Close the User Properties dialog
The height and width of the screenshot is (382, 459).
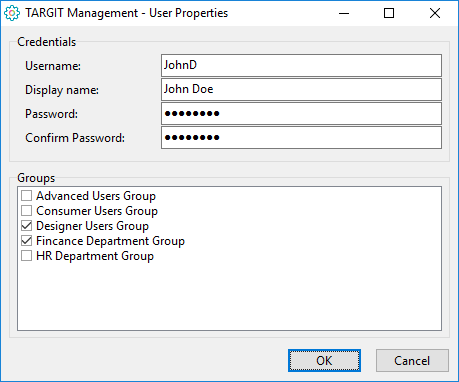435,13
